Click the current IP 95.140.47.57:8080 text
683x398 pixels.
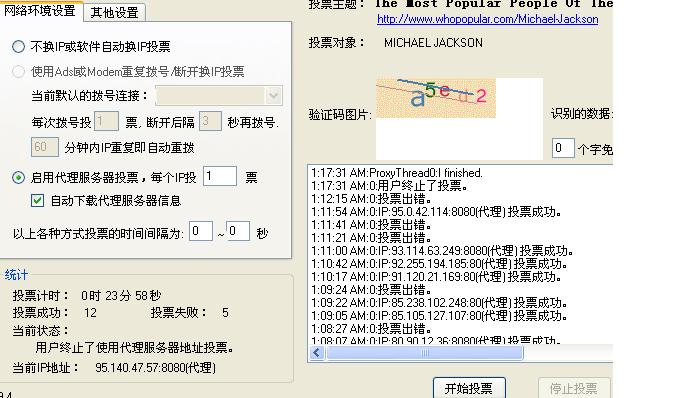[x=156, y=368]
